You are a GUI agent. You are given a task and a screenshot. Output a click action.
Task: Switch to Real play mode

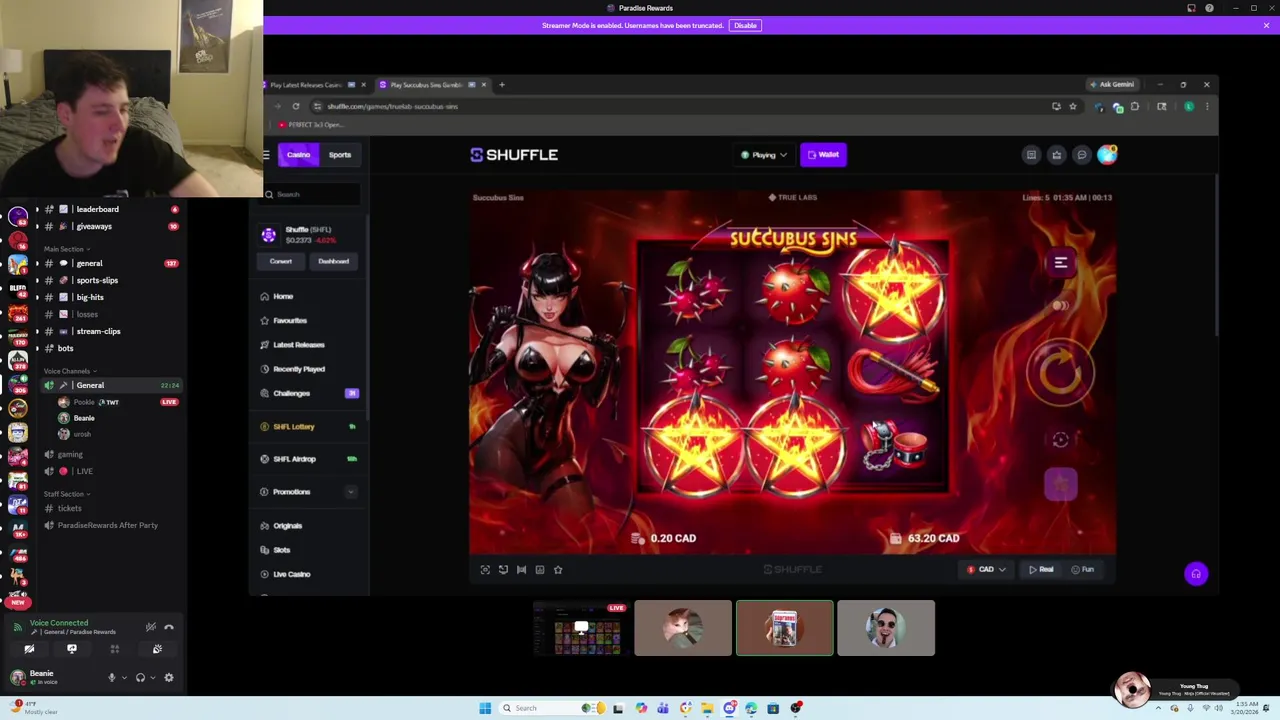coord(1041,570)
